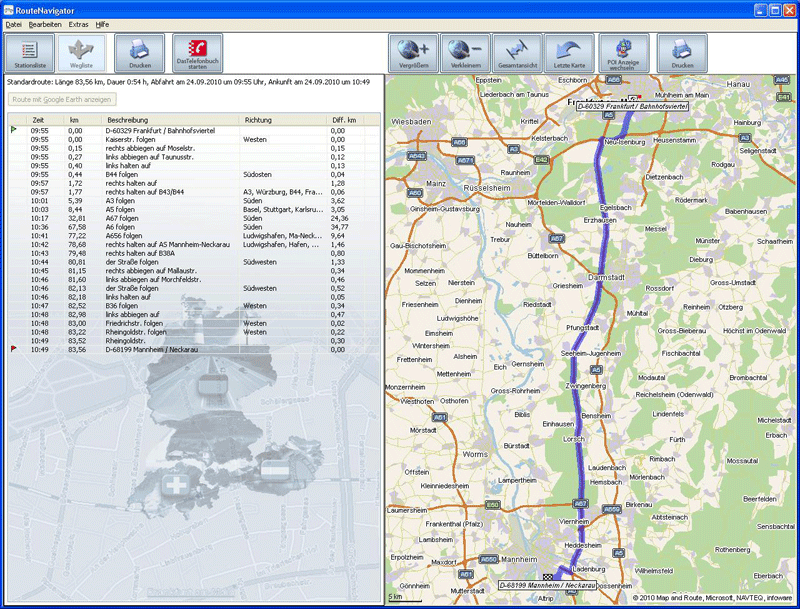
Task: Select row 'B44 folgen'
Action: coord(194,174)
